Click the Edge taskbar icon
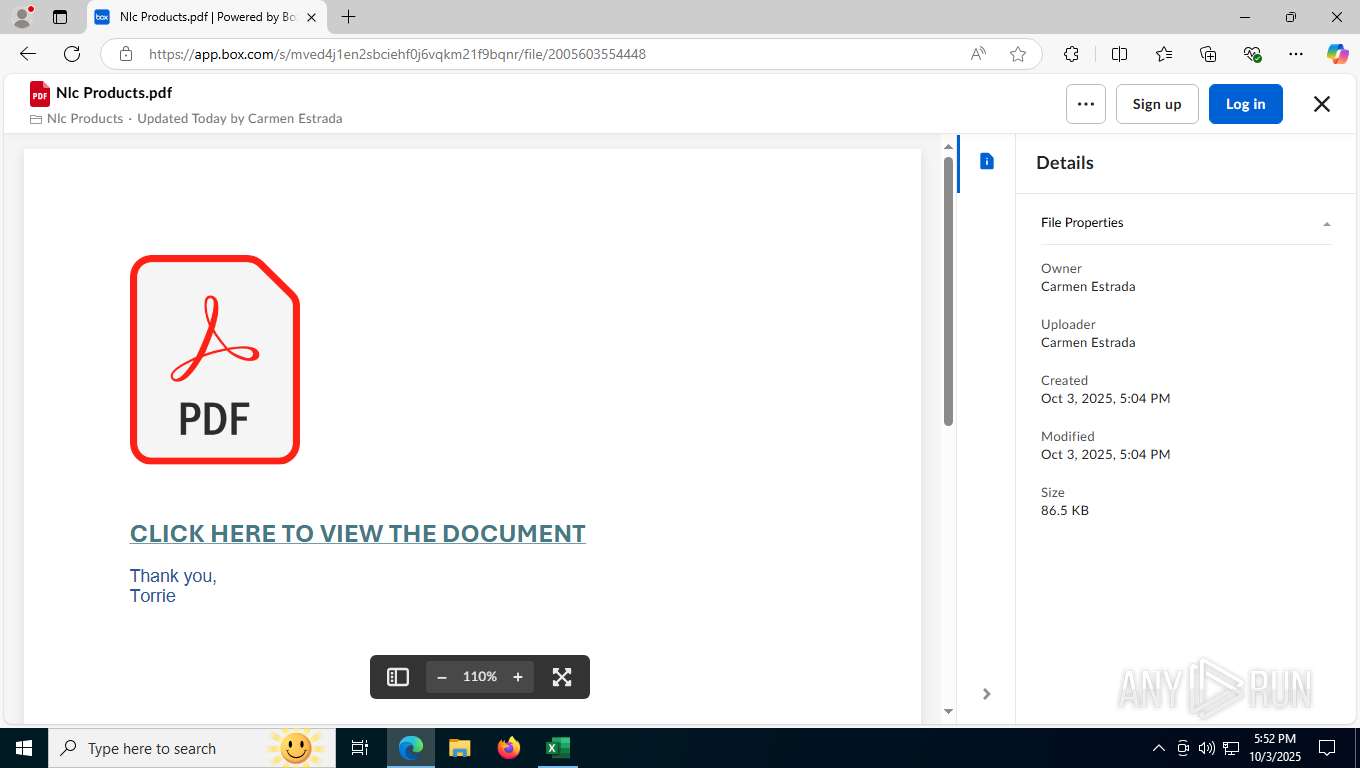1360x768 pixels. pyautogui.click(x=411, y=748)
